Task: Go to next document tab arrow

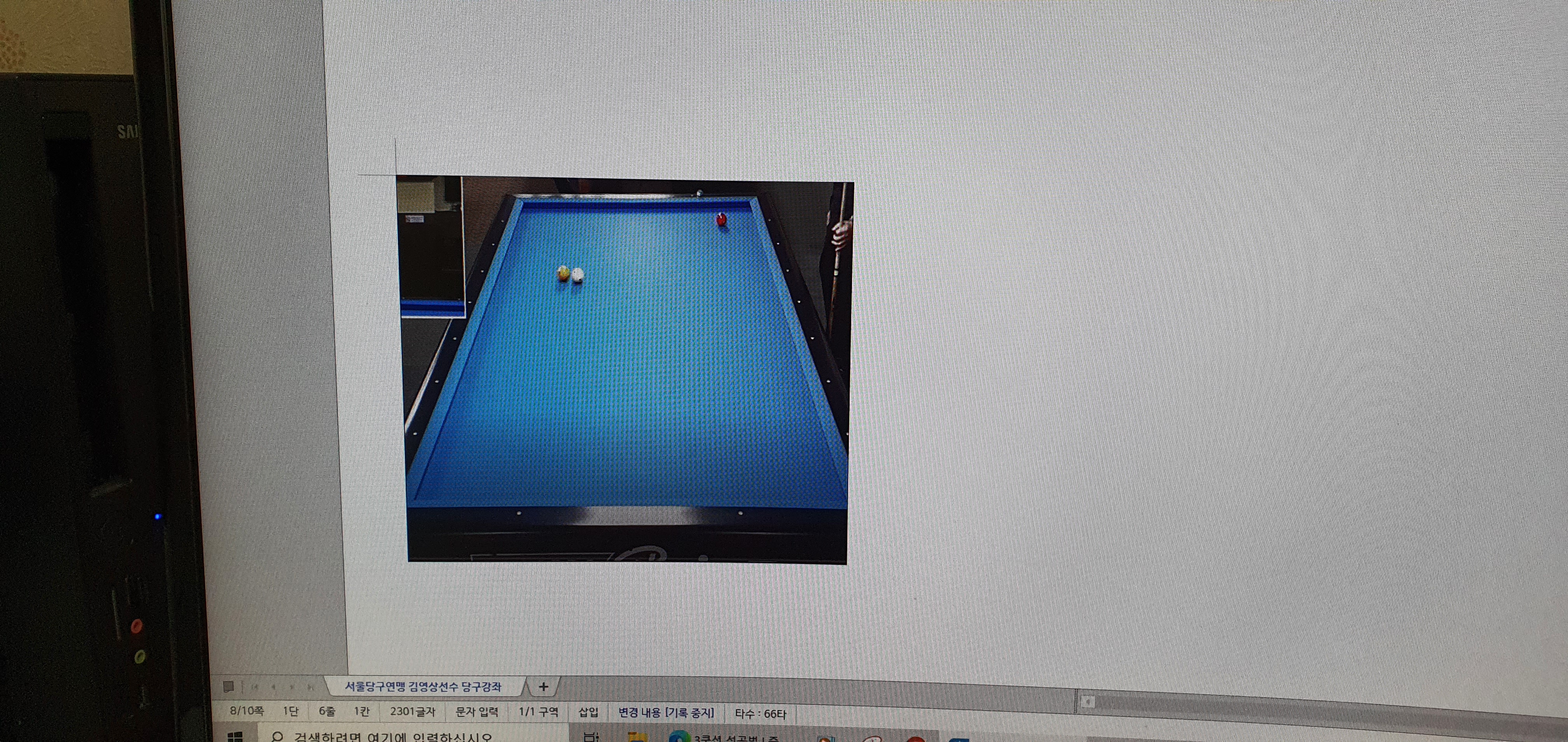Action: click(292, 687)
